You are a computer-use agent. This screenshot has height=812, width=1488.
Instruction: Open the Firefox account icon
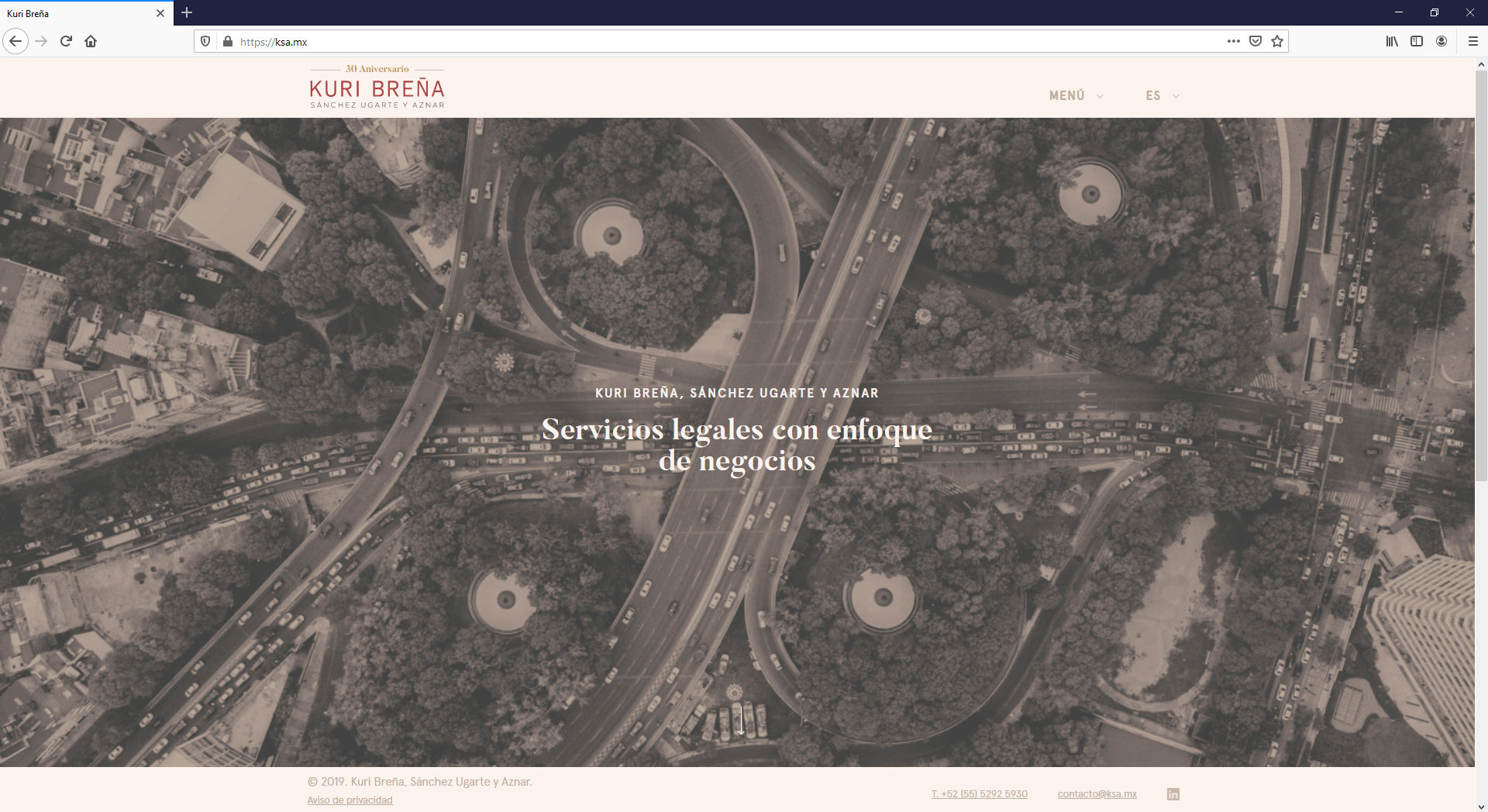coord(1441,42)
